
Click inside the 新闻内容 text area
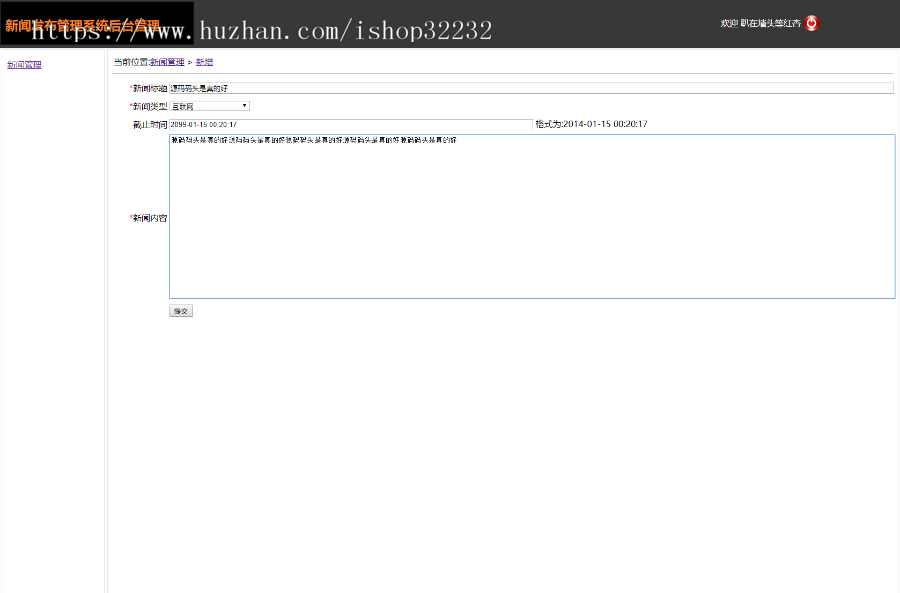532,216
